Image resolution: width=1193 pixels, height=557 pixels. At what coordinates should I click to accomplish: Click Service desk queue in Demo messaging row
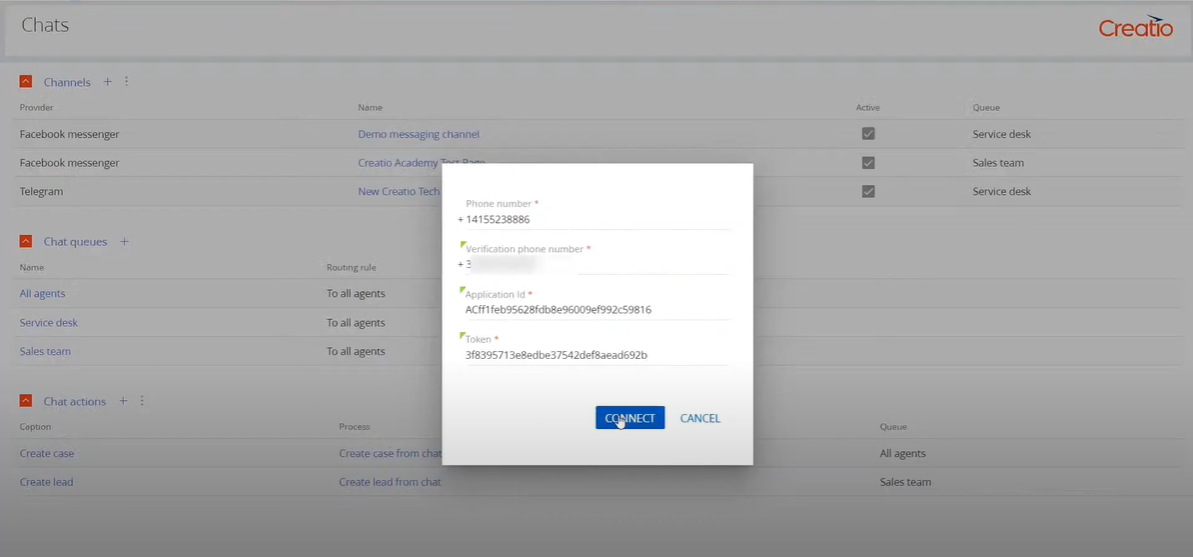pos(1001,134)
